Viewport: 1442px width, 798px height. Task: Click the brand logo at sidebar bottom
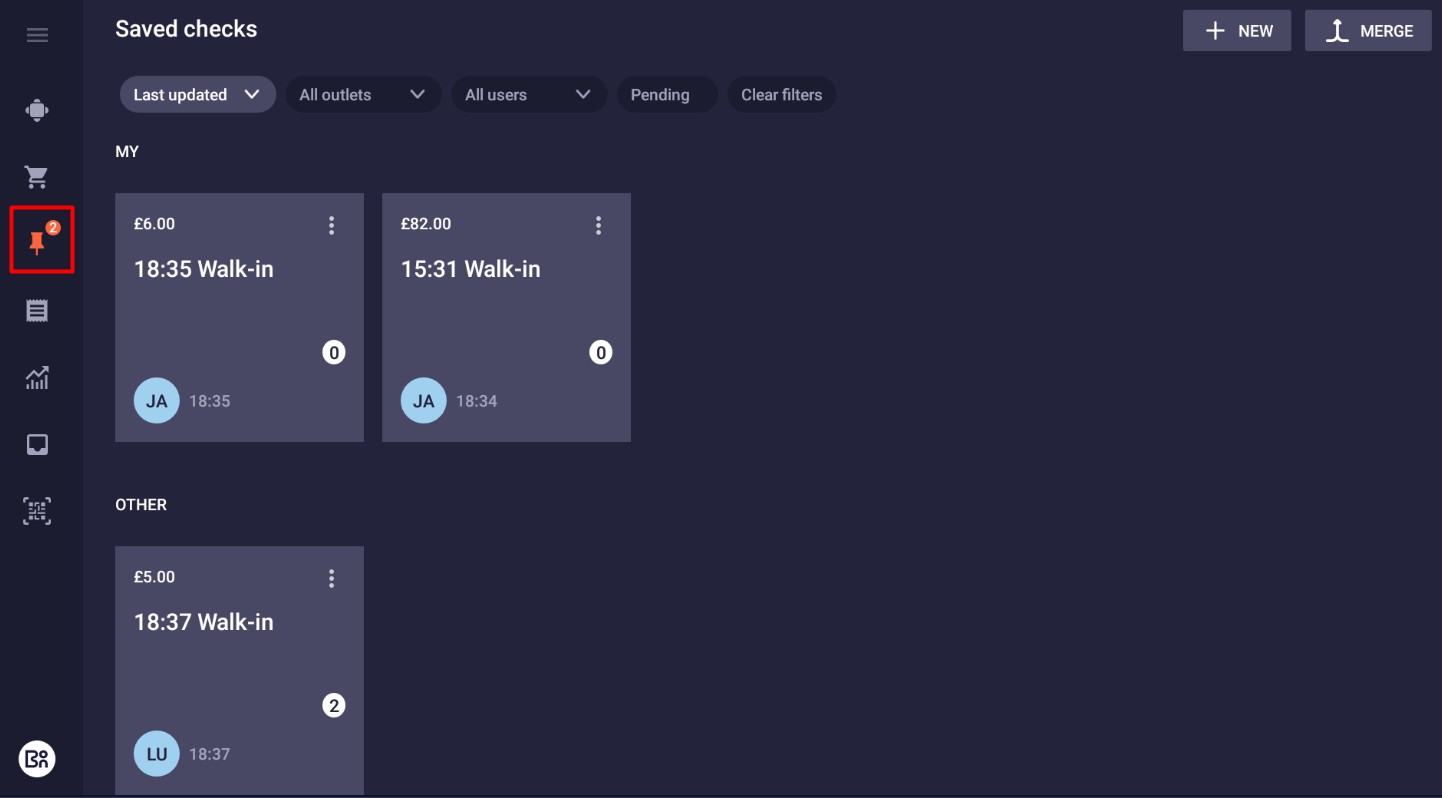(37, 759)
